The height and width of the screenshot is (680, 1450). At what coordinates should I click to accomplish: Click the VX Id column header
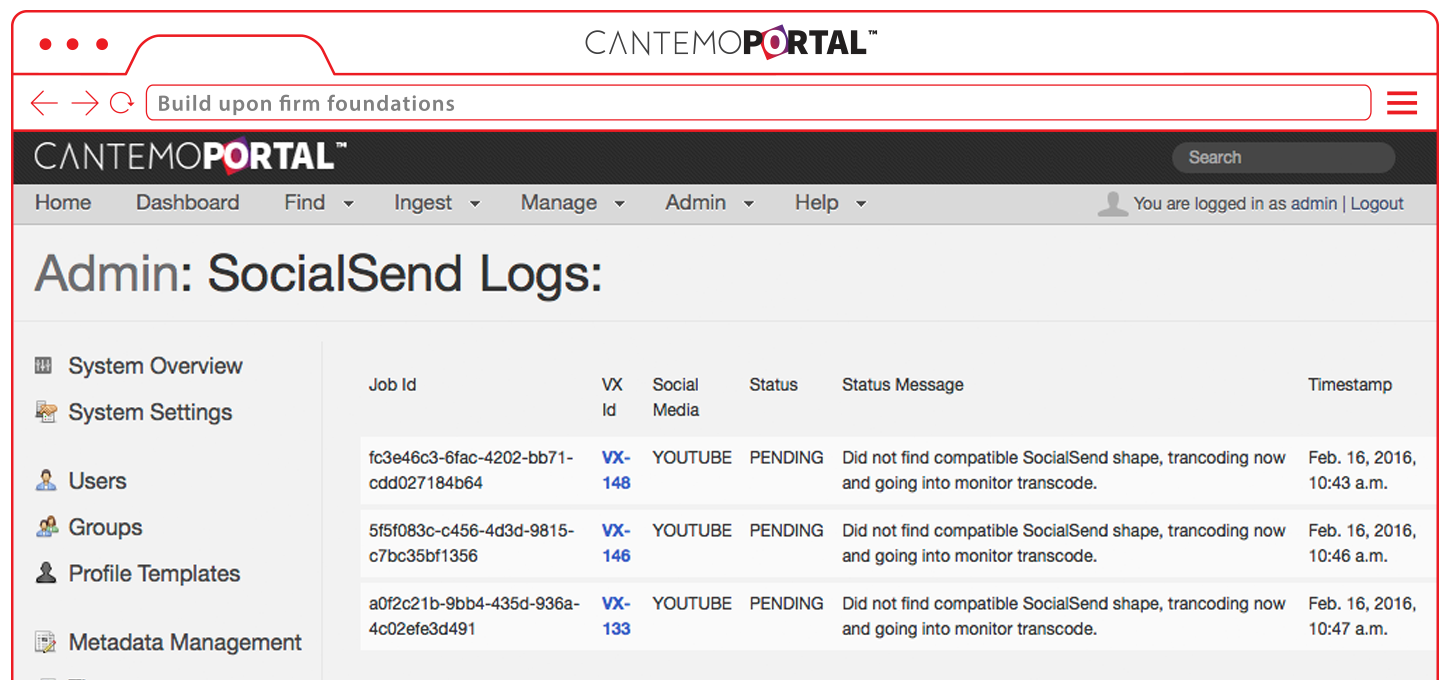pos(612,397)
